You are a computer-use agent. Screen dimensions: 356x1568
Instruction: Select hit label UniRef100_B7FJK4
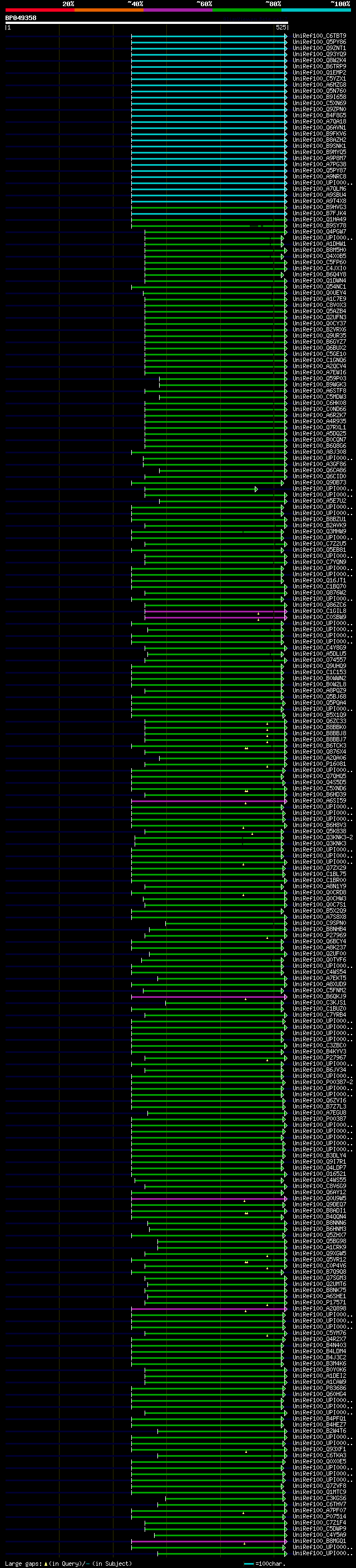319,213
